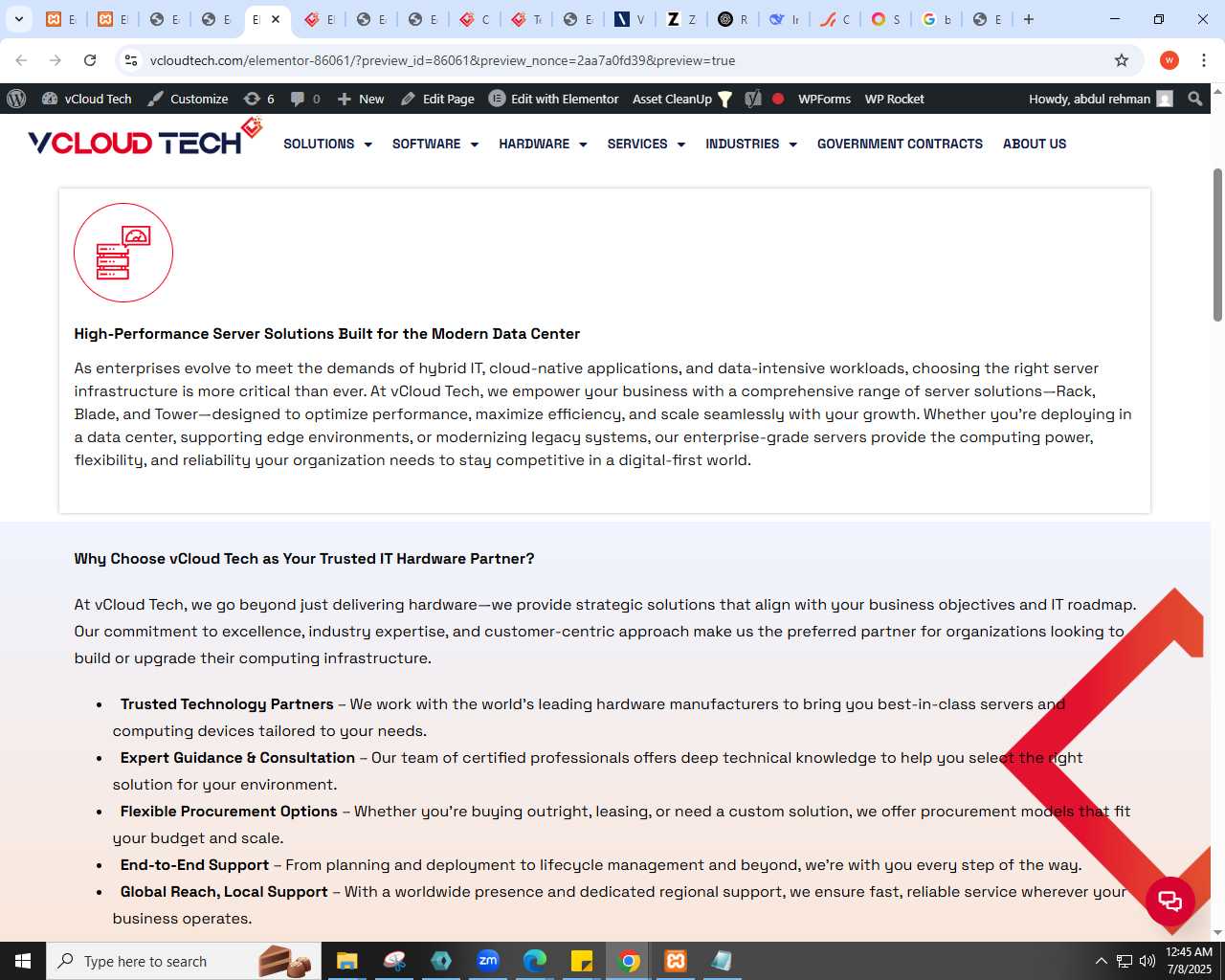
Task: Reload the current page
Action: (x=90, y=60)
